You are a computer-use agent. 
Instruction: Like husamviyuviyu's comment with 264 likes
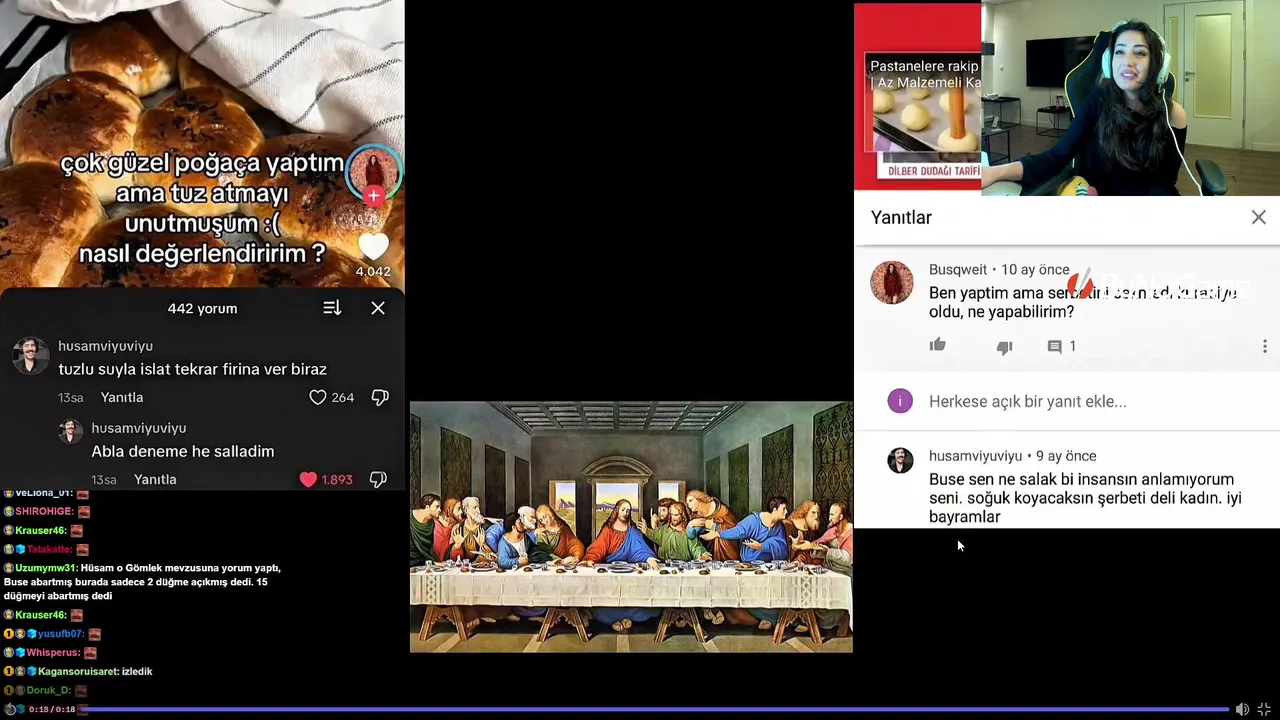pos(318,397)
